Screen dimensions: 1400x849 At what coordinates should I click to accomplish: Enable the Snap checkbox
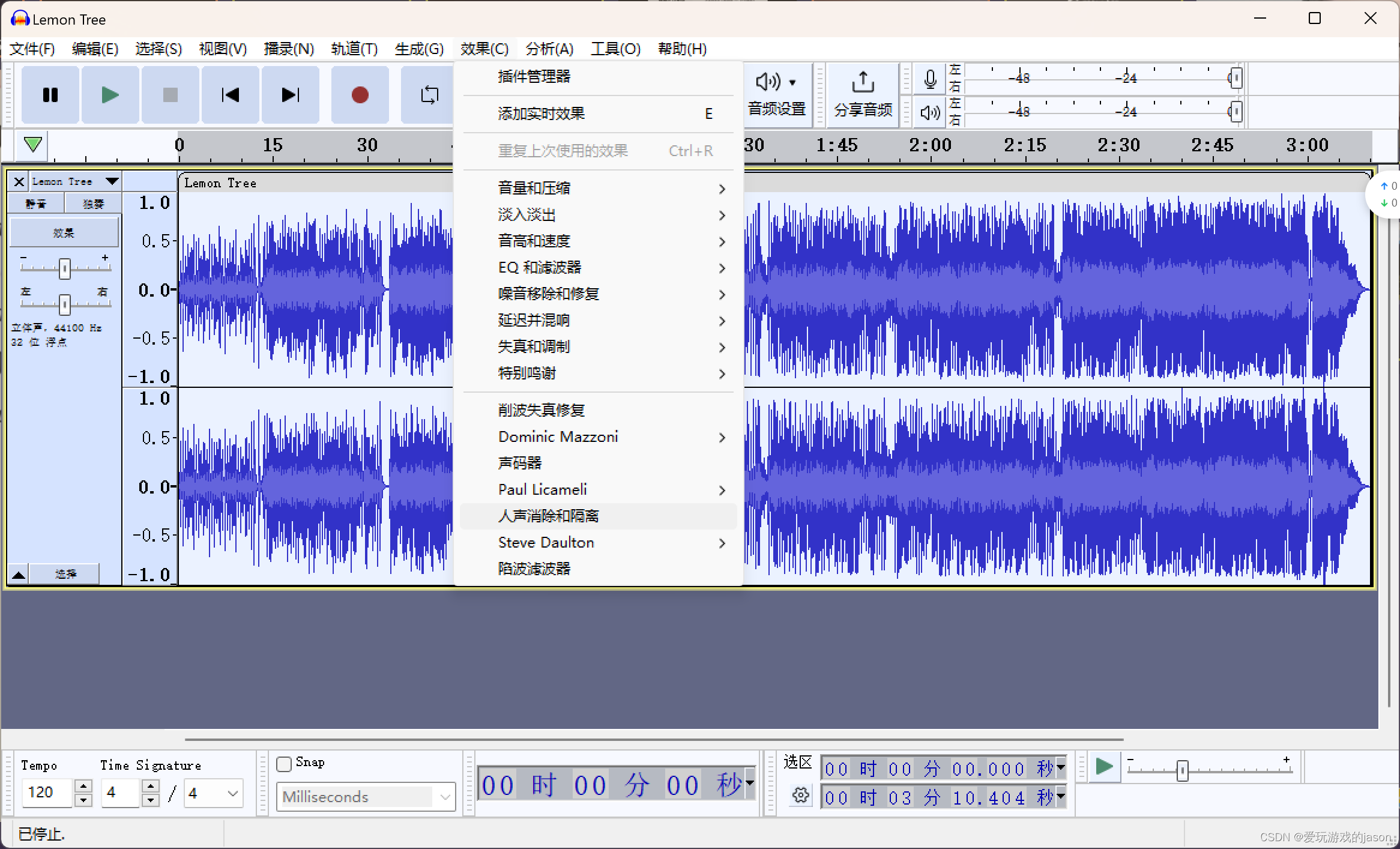click(284, 764)
